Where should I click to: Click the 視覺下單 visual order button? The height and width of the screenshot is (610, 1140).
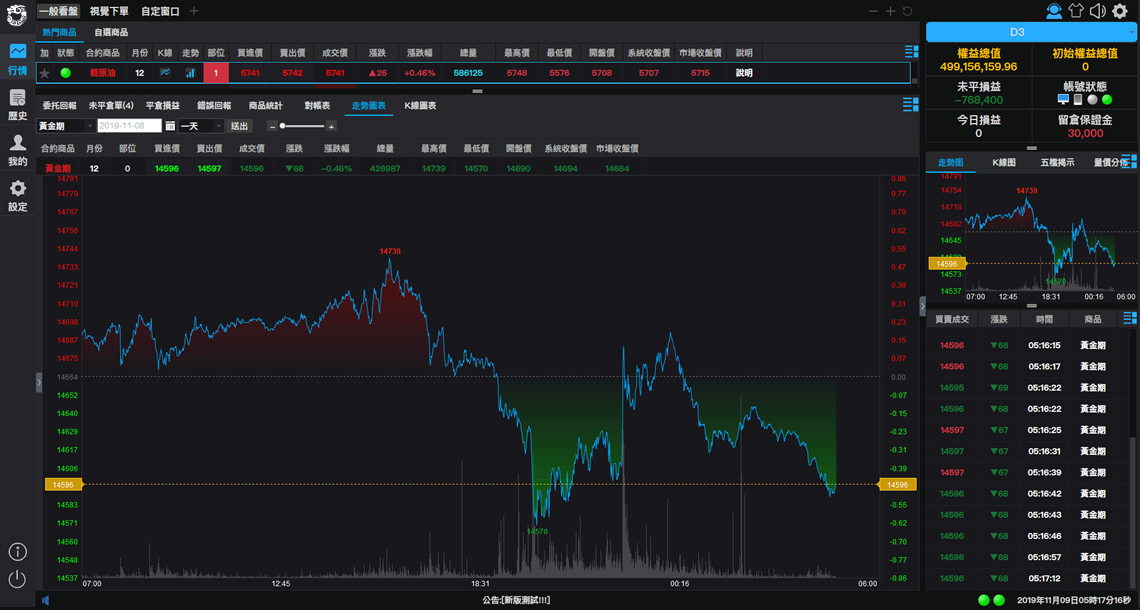pyautogui.click(x=108, y=11)
